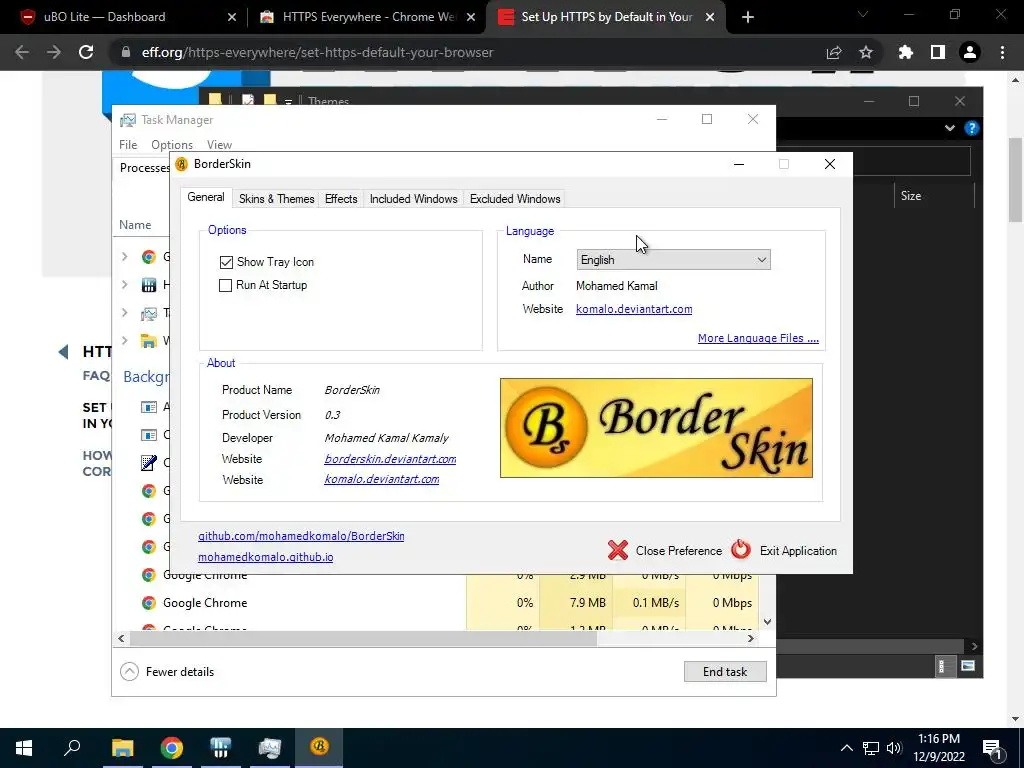Screen dimensions: 1024x768
Task: Open File Explorer from taskbar
Action: pos(122,748)
